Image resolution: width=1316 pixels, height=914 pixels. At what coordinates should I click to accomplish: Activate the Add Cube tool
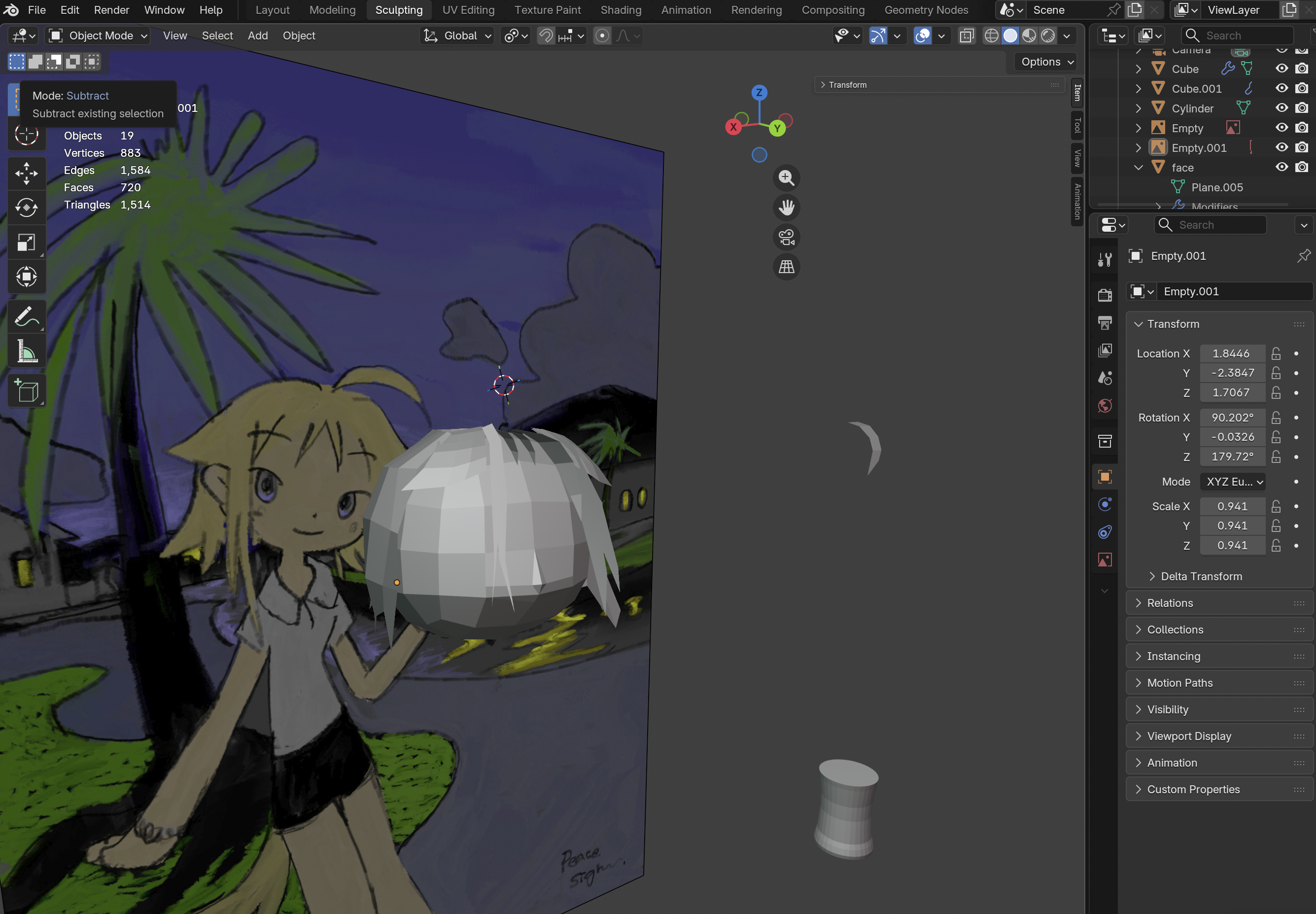[x=26, y=391]
